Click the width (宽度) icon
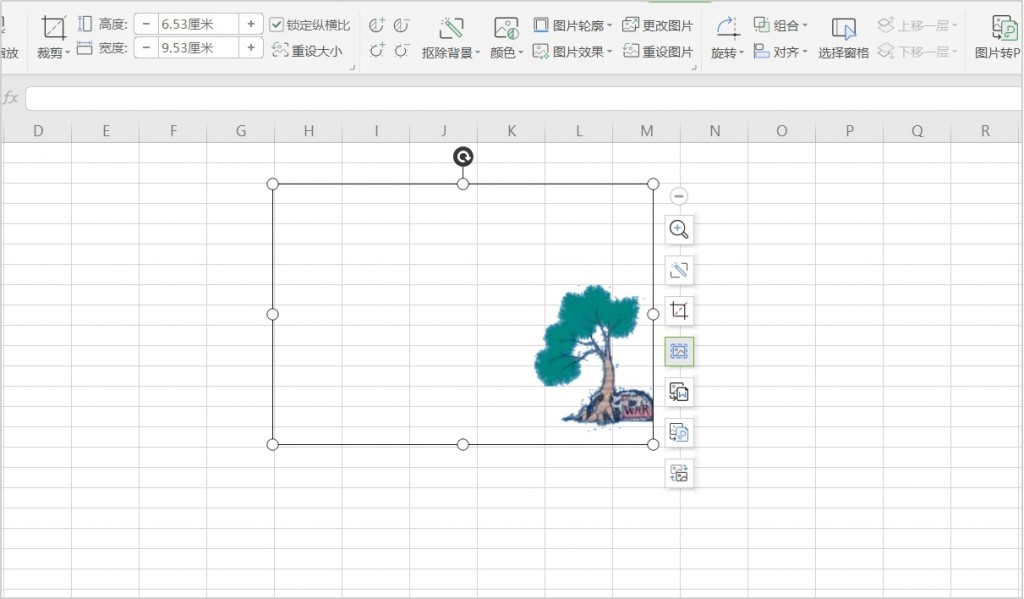1024x599 pixels. [84, 48]
